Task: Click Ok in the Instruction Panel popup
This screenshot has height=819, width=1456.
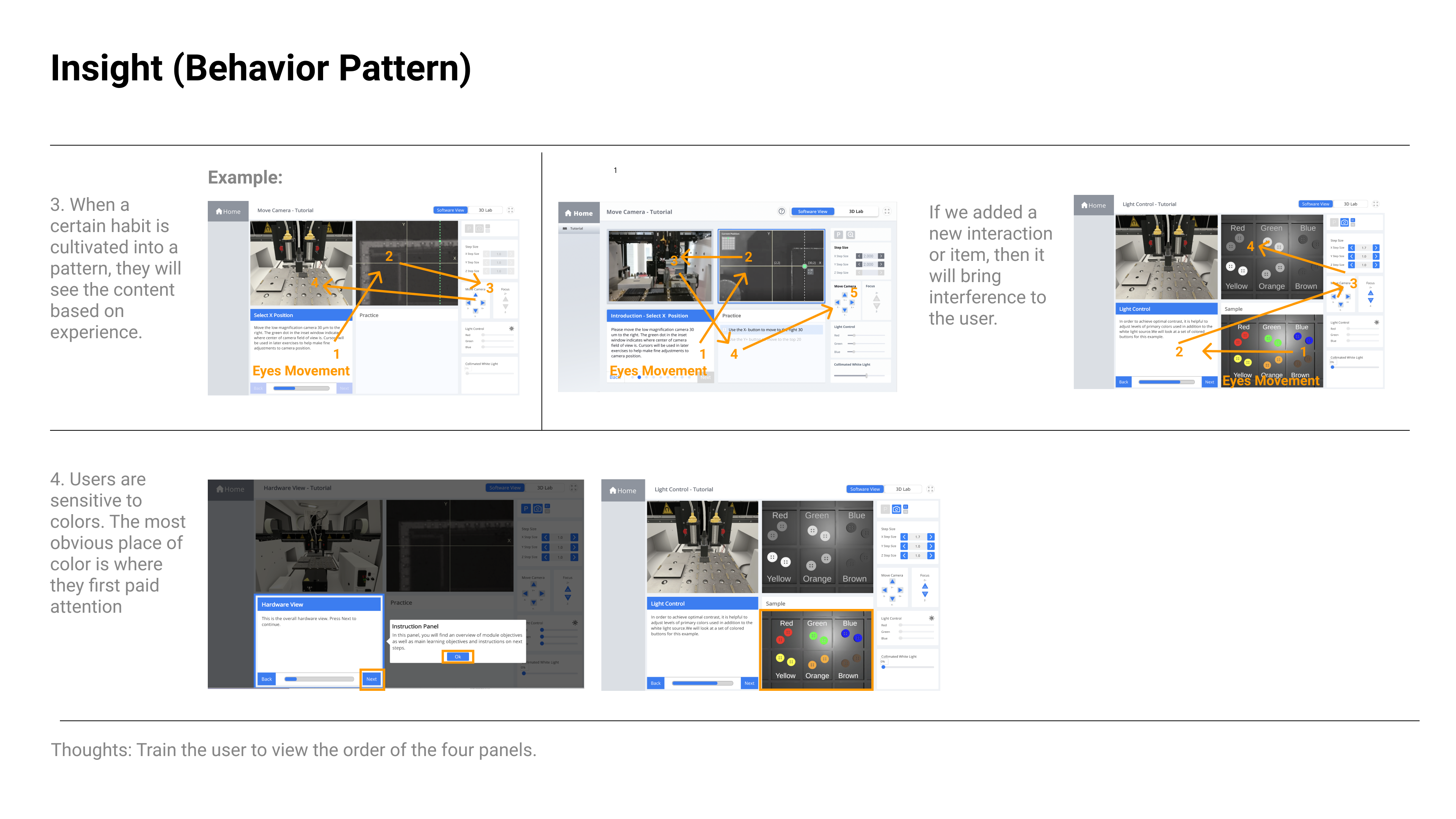Action: click(457, 656)
